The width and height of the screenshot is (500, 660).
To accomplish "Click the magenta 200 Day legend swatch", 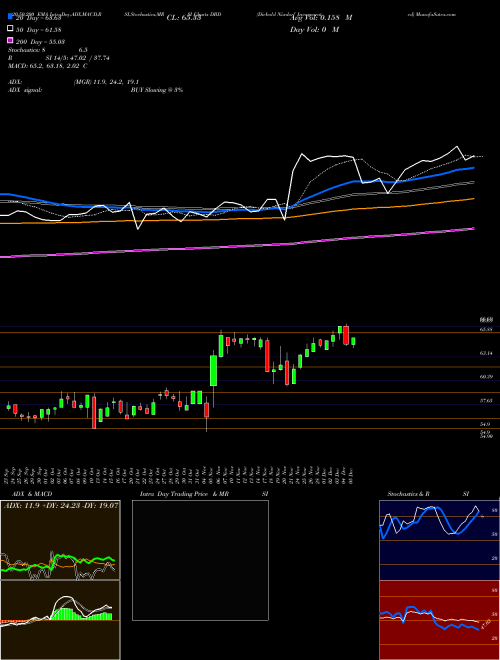I will coord(10,40).
